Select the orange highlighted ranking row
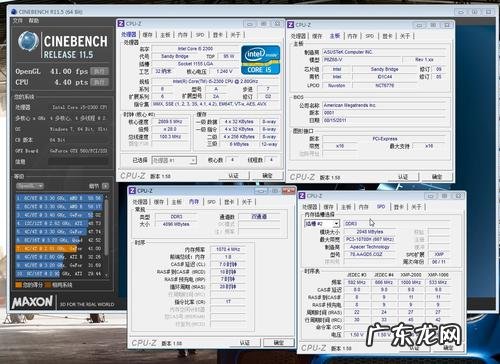This screenshot has width=500, height=364. tap(59, 248)
